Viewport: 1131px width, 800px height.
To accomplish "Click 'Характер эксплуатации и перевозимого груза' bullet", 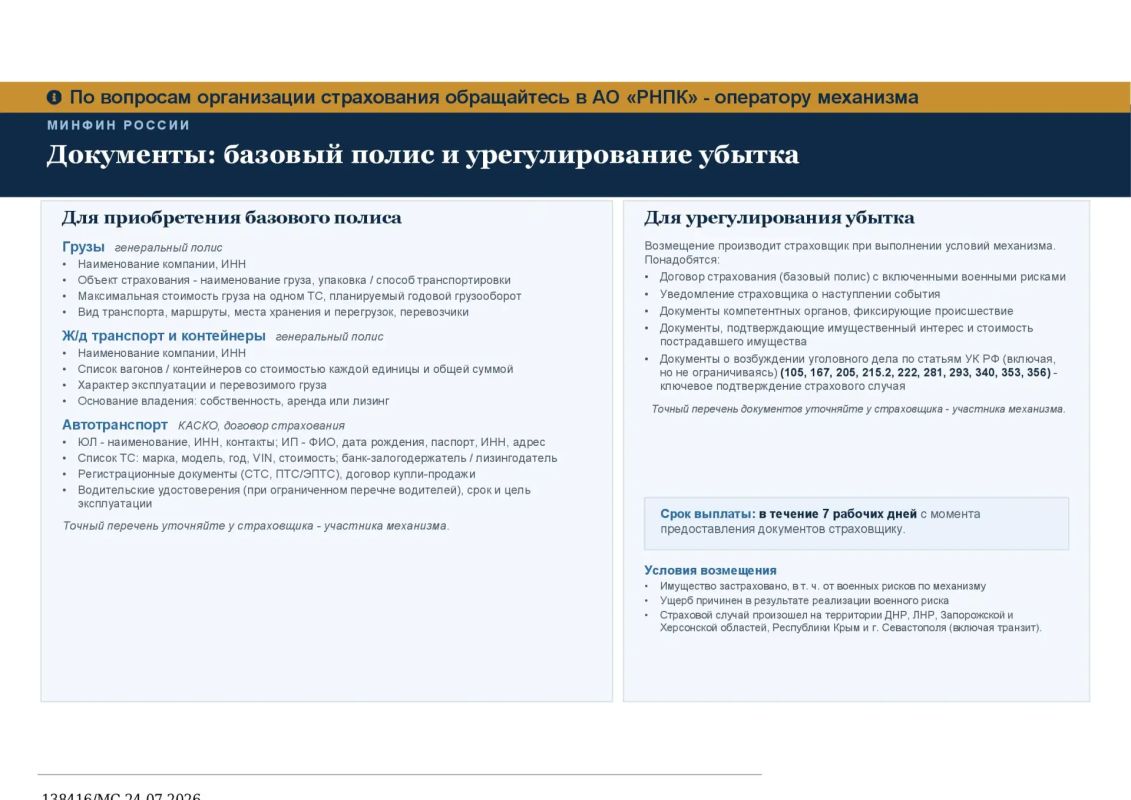I will [202, 384].
